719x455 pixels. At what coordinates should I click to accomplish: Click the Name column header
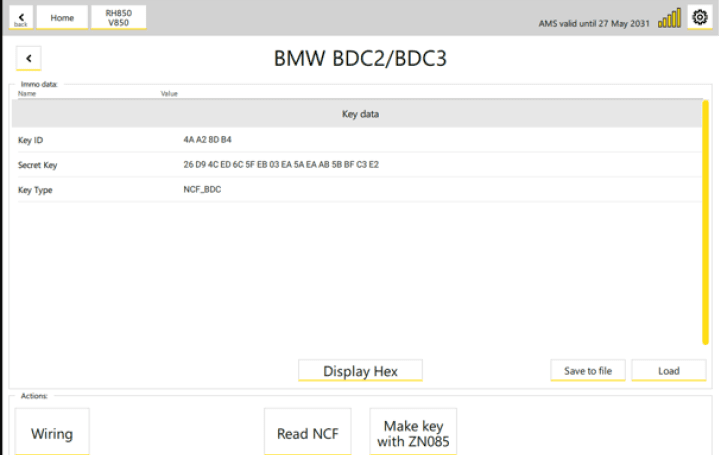(27, 94)
